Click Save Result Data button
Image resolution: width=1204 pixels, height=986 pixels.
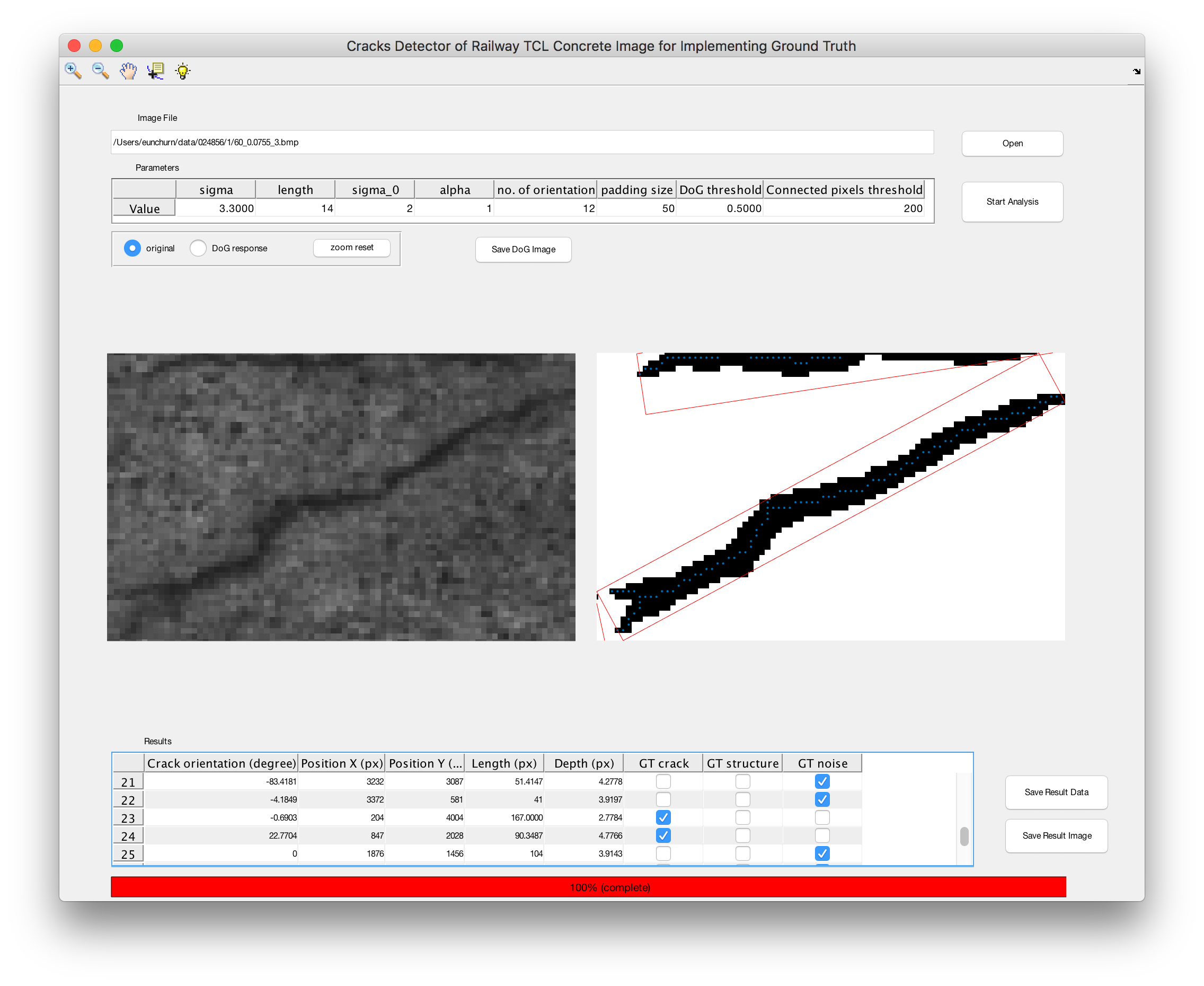pyautogui.click(x=1056, y=793)
